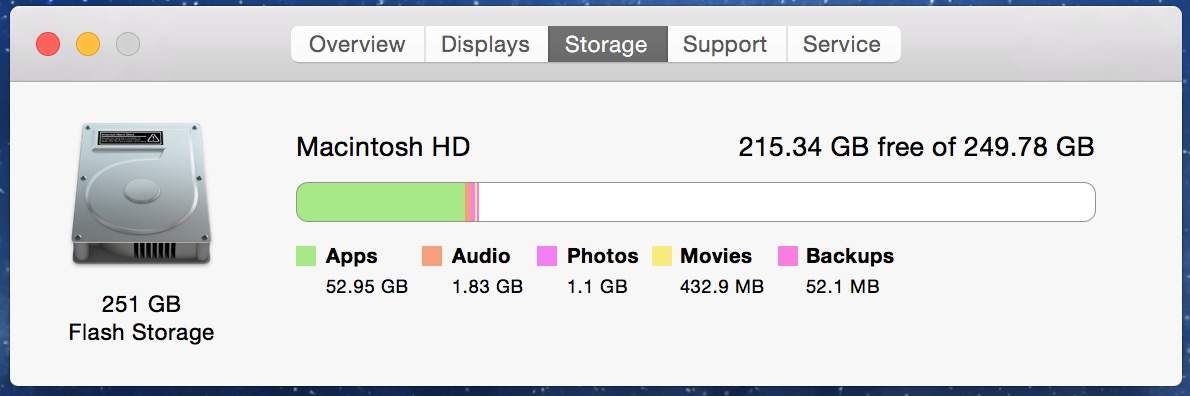The image size is (1190, 396).
Task: Click the Macintosh HD volume name
Action: pos(383,146)
